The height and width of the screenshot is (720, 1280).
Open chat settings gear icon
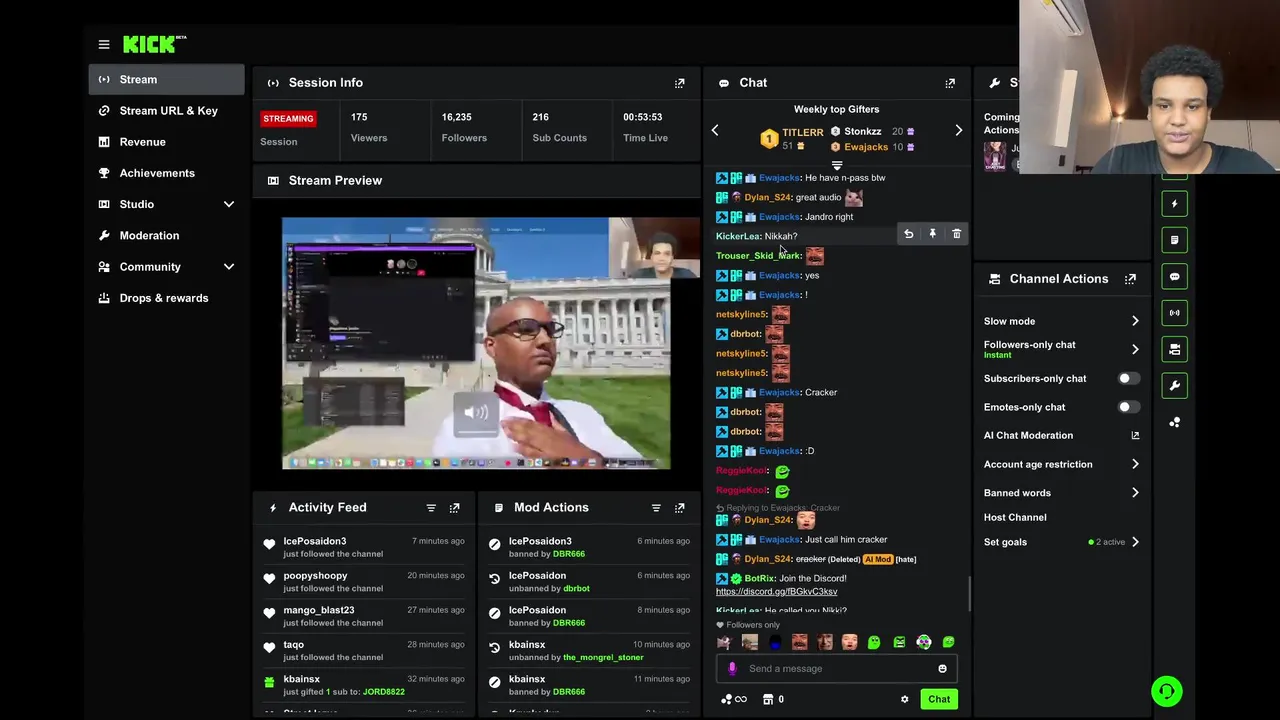(904, 699)
